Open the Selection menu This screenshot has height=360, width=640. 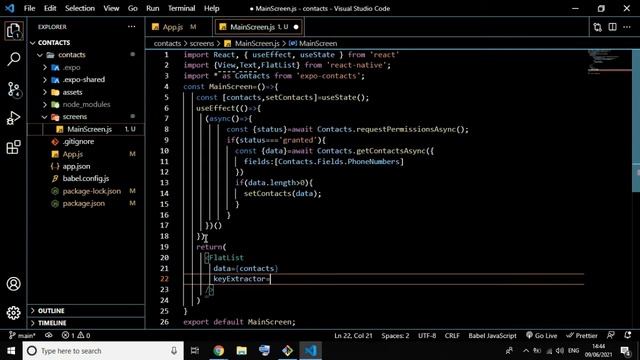(x=80, y=8)
